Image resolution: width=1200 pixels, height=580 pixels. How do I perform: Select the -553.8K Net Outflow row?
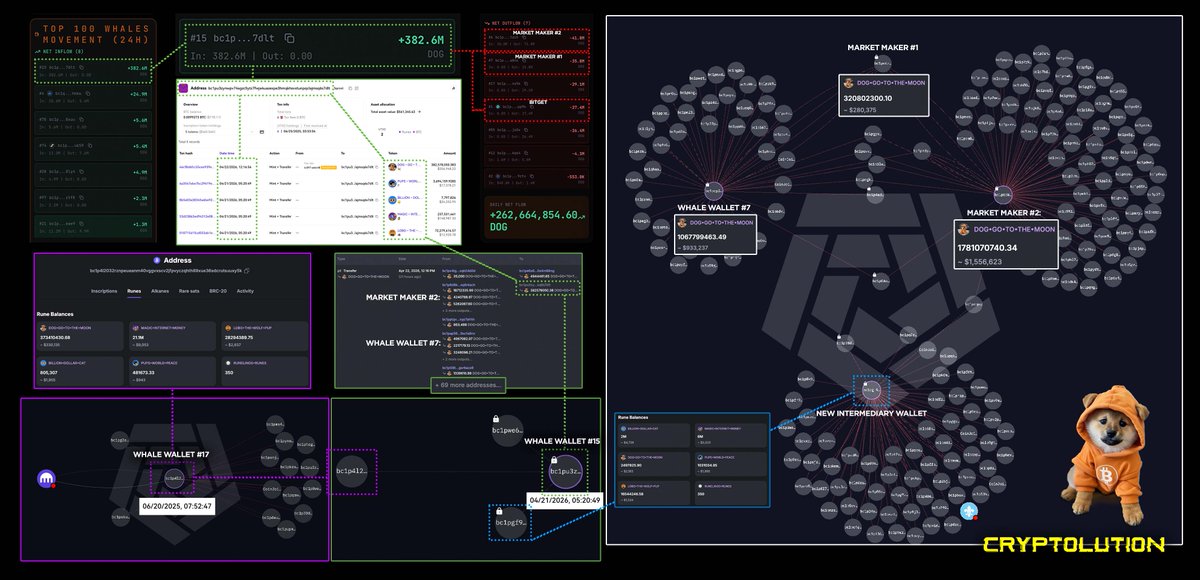coord(535,178)
